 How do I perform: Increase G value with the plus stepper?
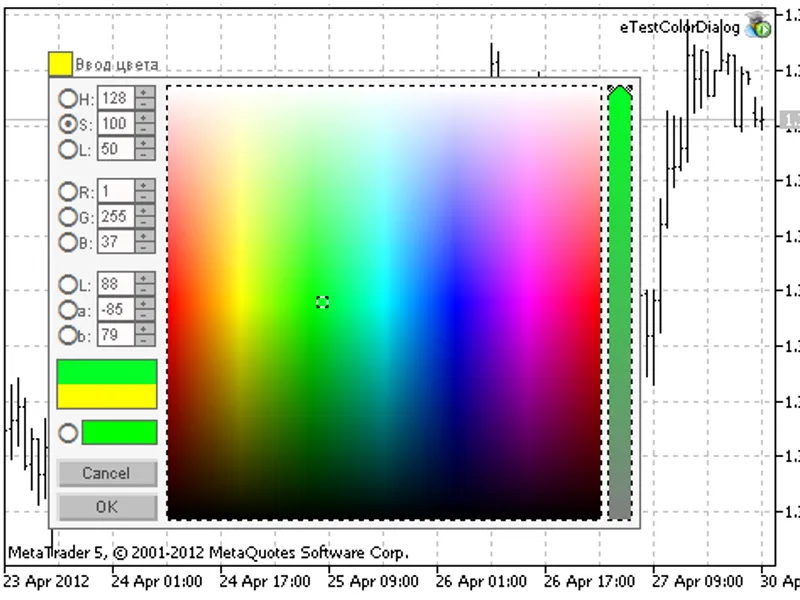pyautogui.click(x=145, y=211)
